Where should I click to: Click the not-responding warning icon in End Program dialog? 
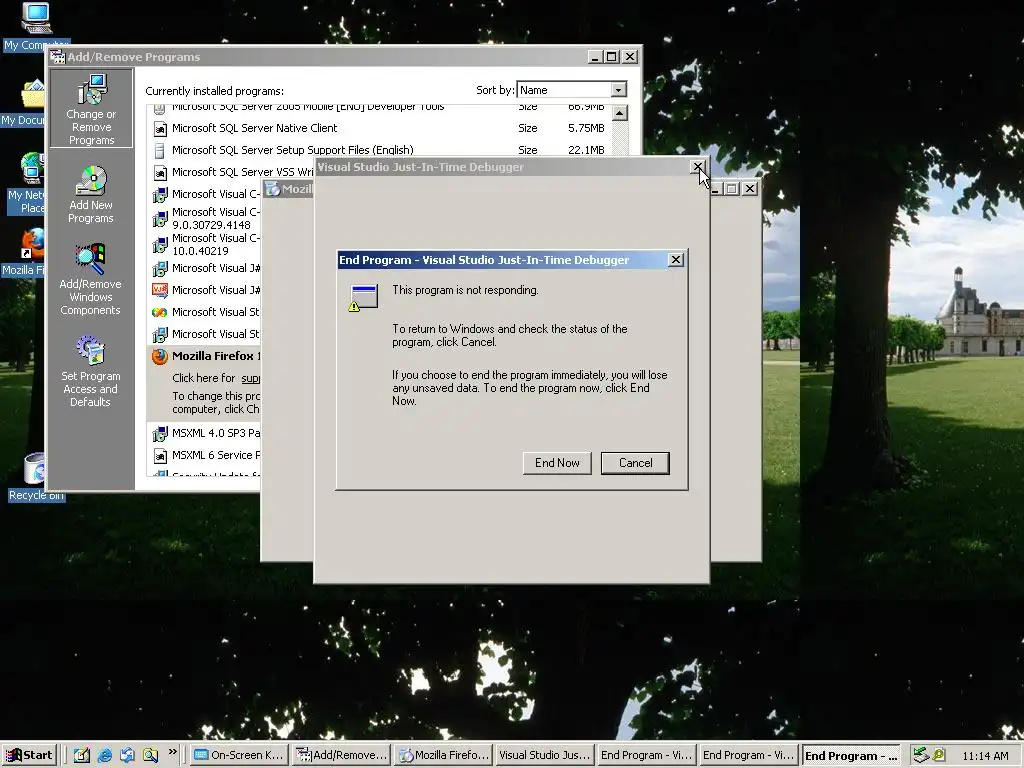click(364, 298)
